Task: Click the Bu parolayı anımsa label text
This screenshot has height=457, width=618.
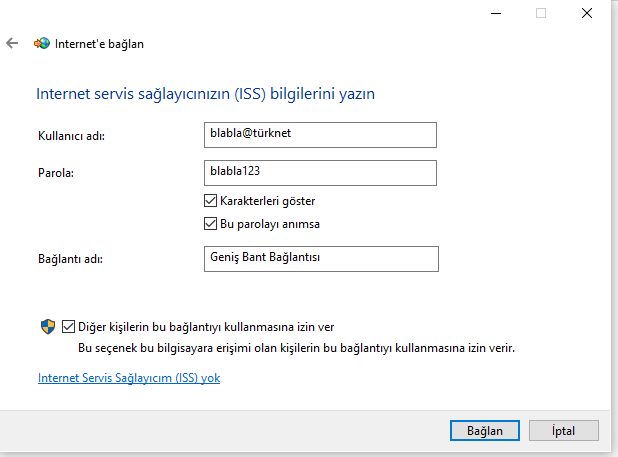Action: pyautogui.click(x=270, y=224)
